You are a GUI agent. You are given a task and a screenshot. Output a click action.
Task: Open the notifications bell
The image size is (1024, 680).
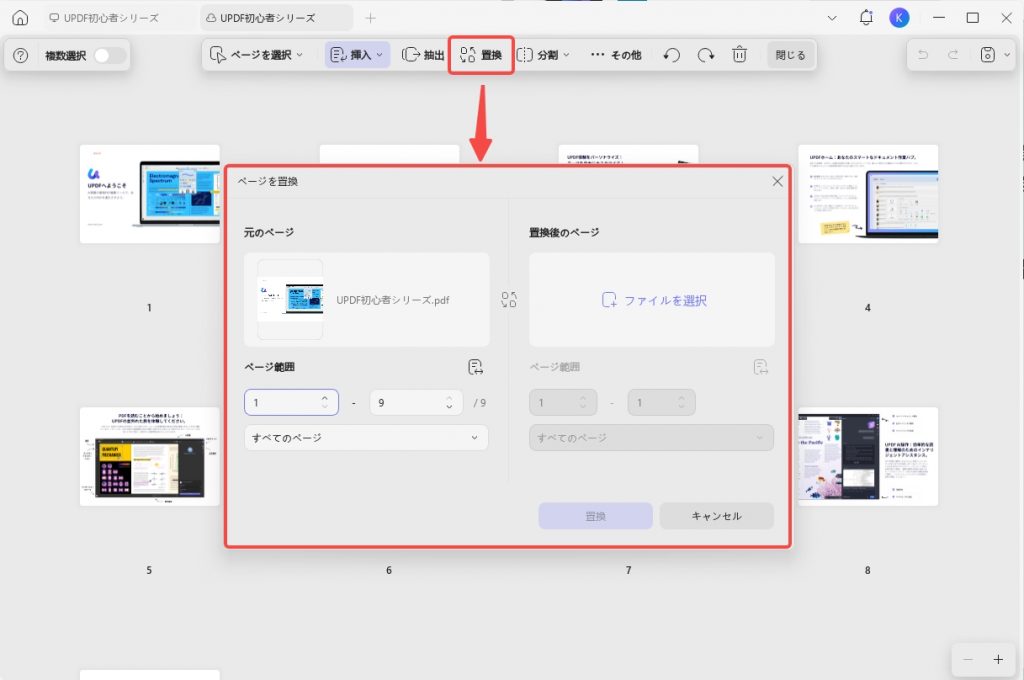866,18
